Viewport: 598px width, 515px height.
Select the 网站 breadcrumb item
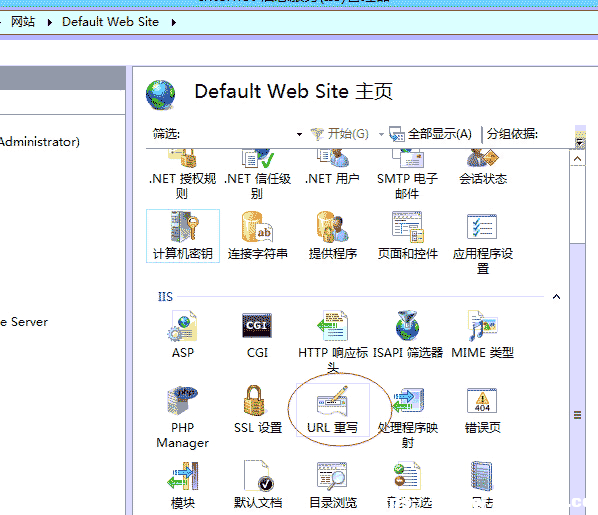23,22
